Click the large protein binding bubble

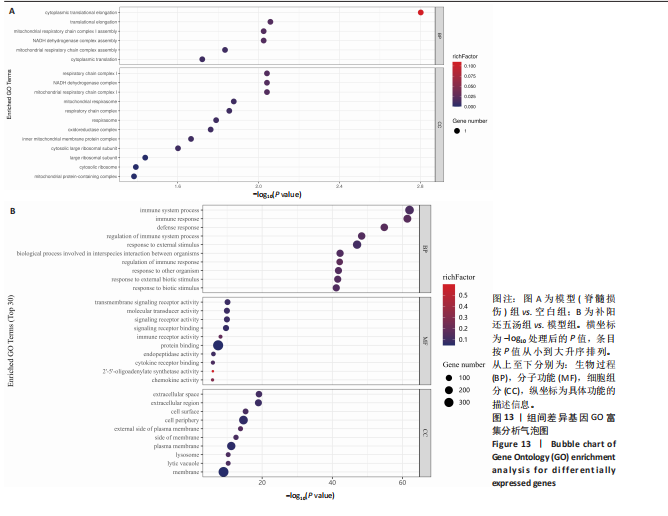[218, 345]
